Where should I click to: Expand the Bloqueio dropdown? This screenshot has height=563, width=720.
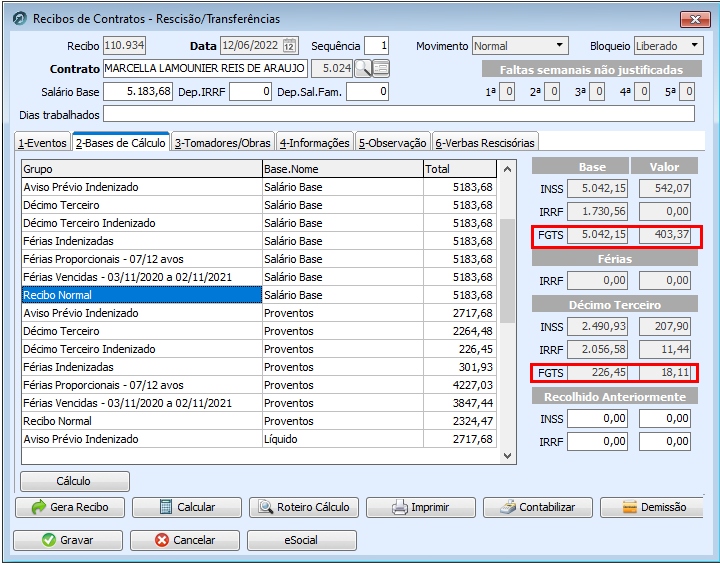pyautogui.click(x=694, y=45)
